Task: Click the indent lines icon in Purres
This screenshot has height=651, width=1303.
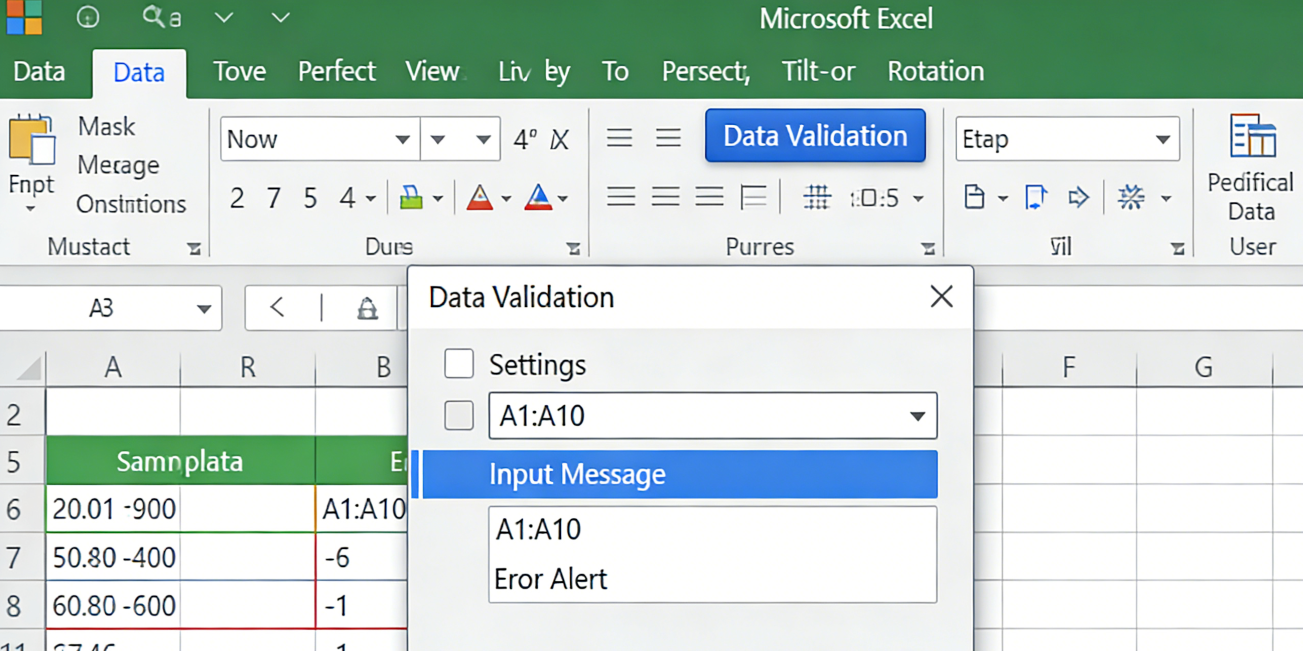Action: point(753,197)
